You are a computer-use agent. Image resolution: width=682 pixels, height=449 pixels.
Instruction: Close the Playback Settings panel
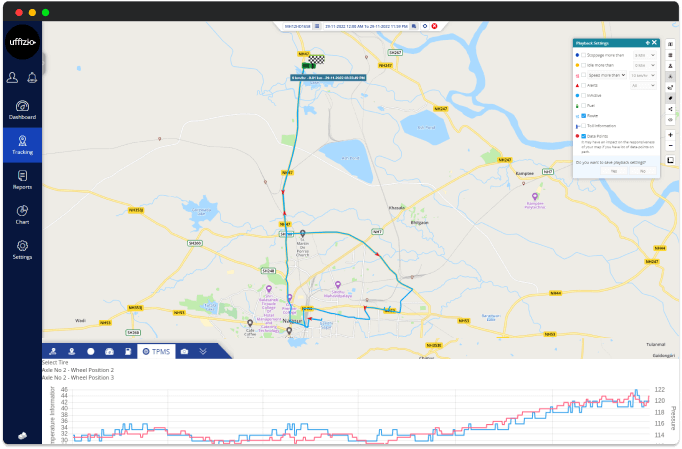pos(654,43)
